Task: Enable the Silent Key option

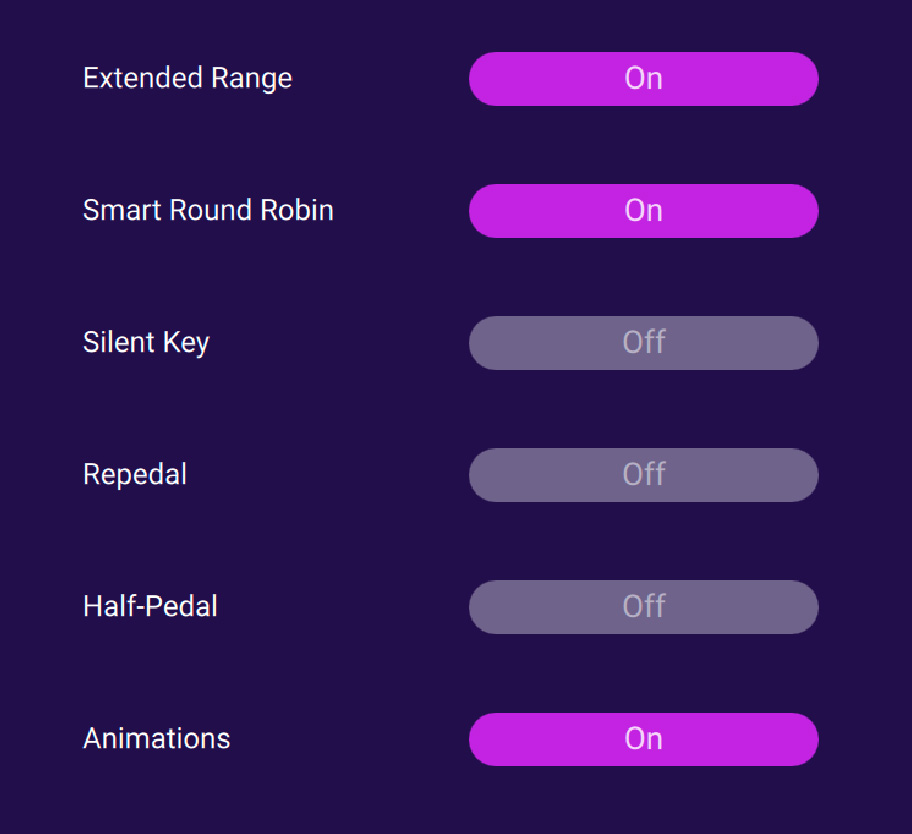Action: pos(643,342)
